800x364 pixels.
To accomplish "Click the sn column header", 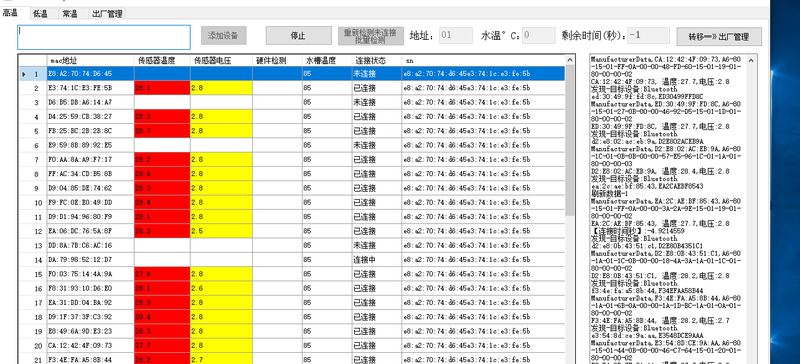I will pyautogui.click(x=483, y=60).
